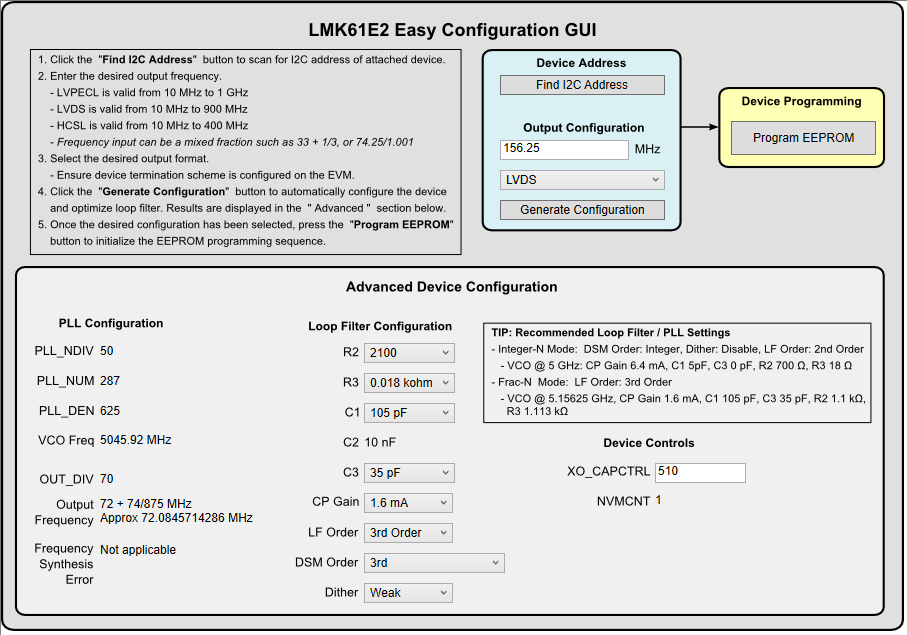
Task: Focus the XO_CAPCTRL 510 input field
Action: 700,472
